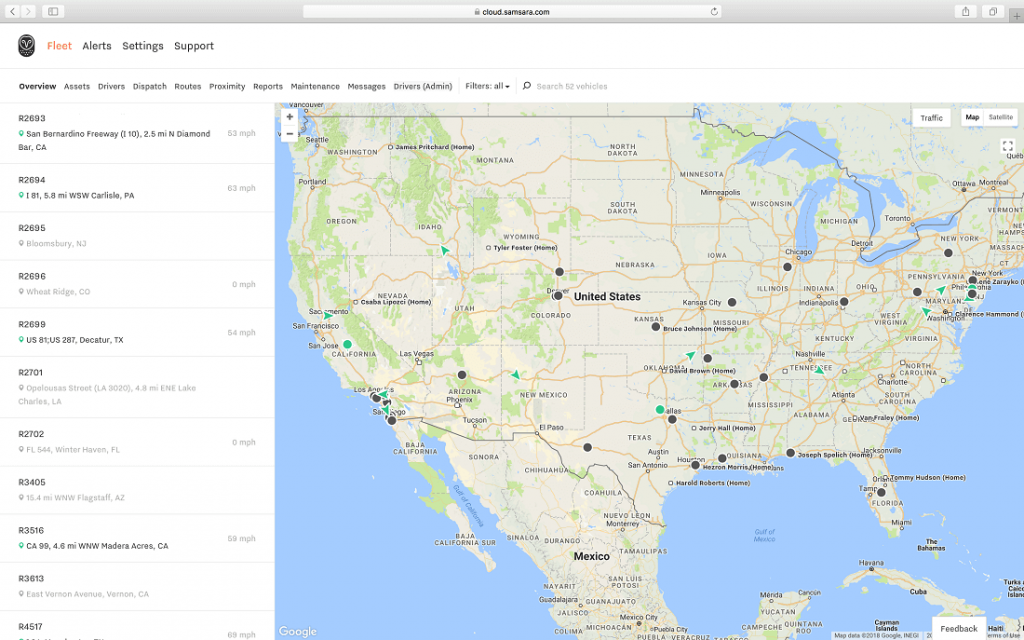Zoom in on the map with plus icon
Image resolution: width=1024 pixels, height=640 pixels.
[x=289, y=116]
